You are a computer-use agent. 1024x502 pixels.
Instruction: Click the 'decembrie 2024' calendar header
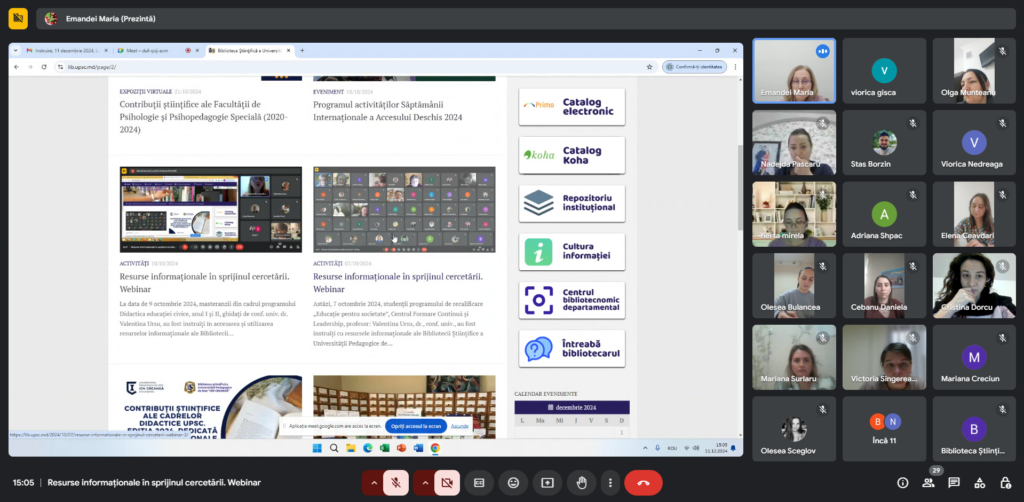click(572, 407)
